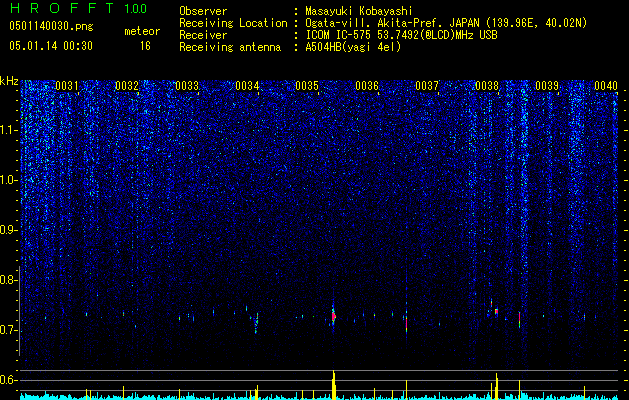Screen dimensions: 629x400
Task: Select the Ogata-vill. Akita-Pref. JAPAN location text
Action: click(x=446, y=23)
